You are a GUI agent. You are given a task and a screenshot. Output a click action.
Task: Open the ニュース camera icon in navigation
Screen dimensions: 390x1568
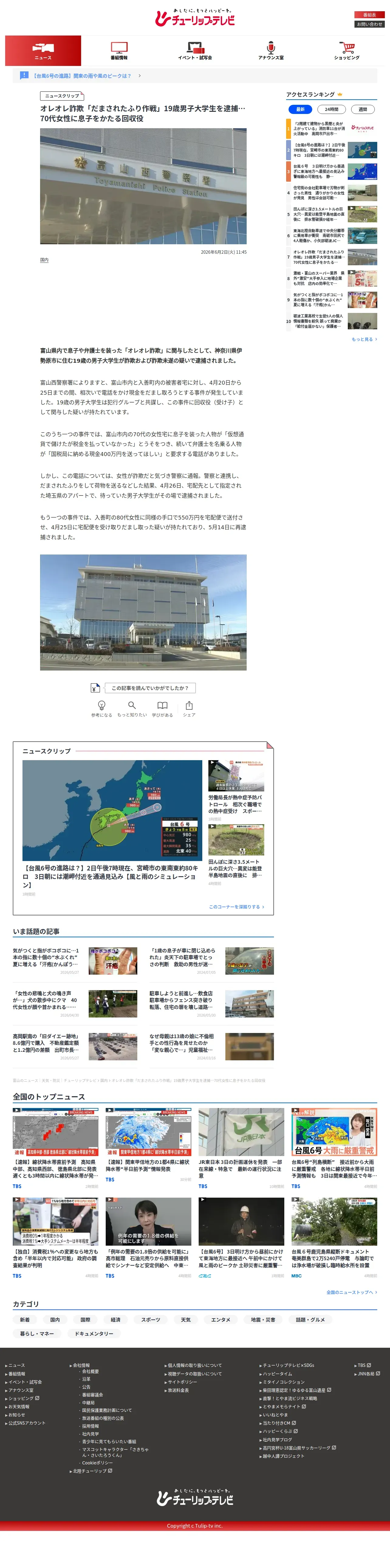pos(43,47)
